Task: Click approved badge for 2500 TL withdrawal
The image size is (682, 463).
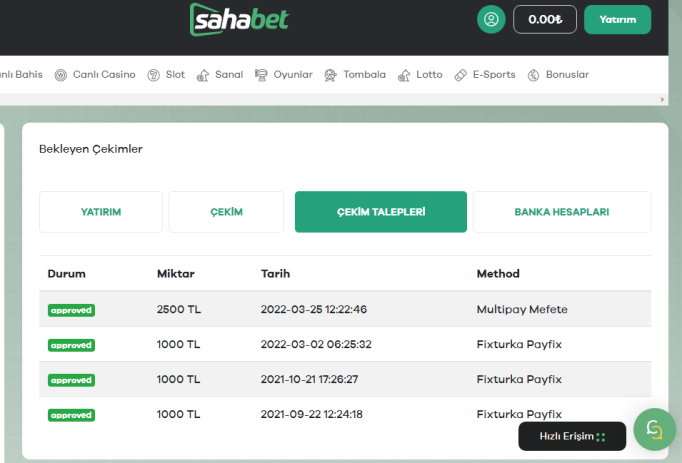Action: click(71, 310)
